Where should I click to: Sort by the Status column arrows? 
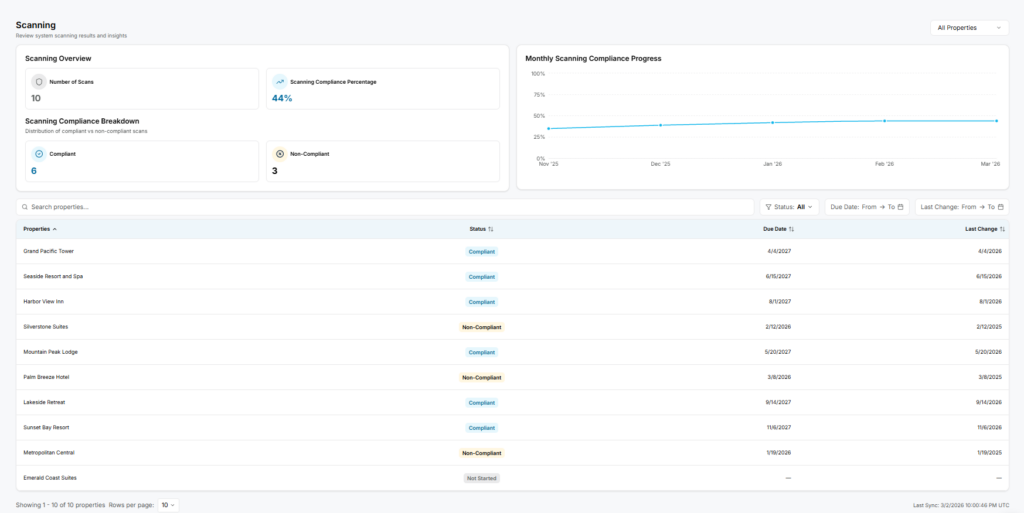[491, 229]
